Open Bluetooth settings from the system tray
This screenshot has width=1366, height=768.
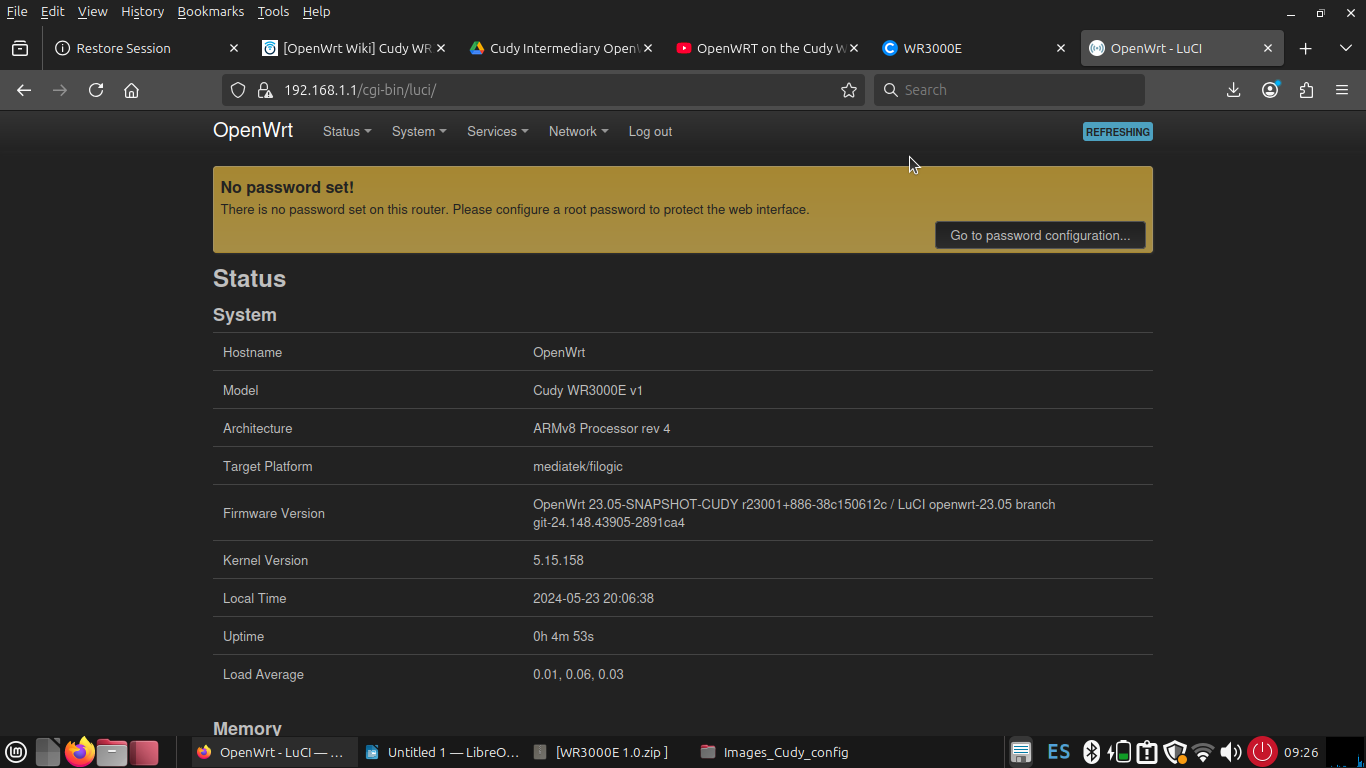point(1089,751)
